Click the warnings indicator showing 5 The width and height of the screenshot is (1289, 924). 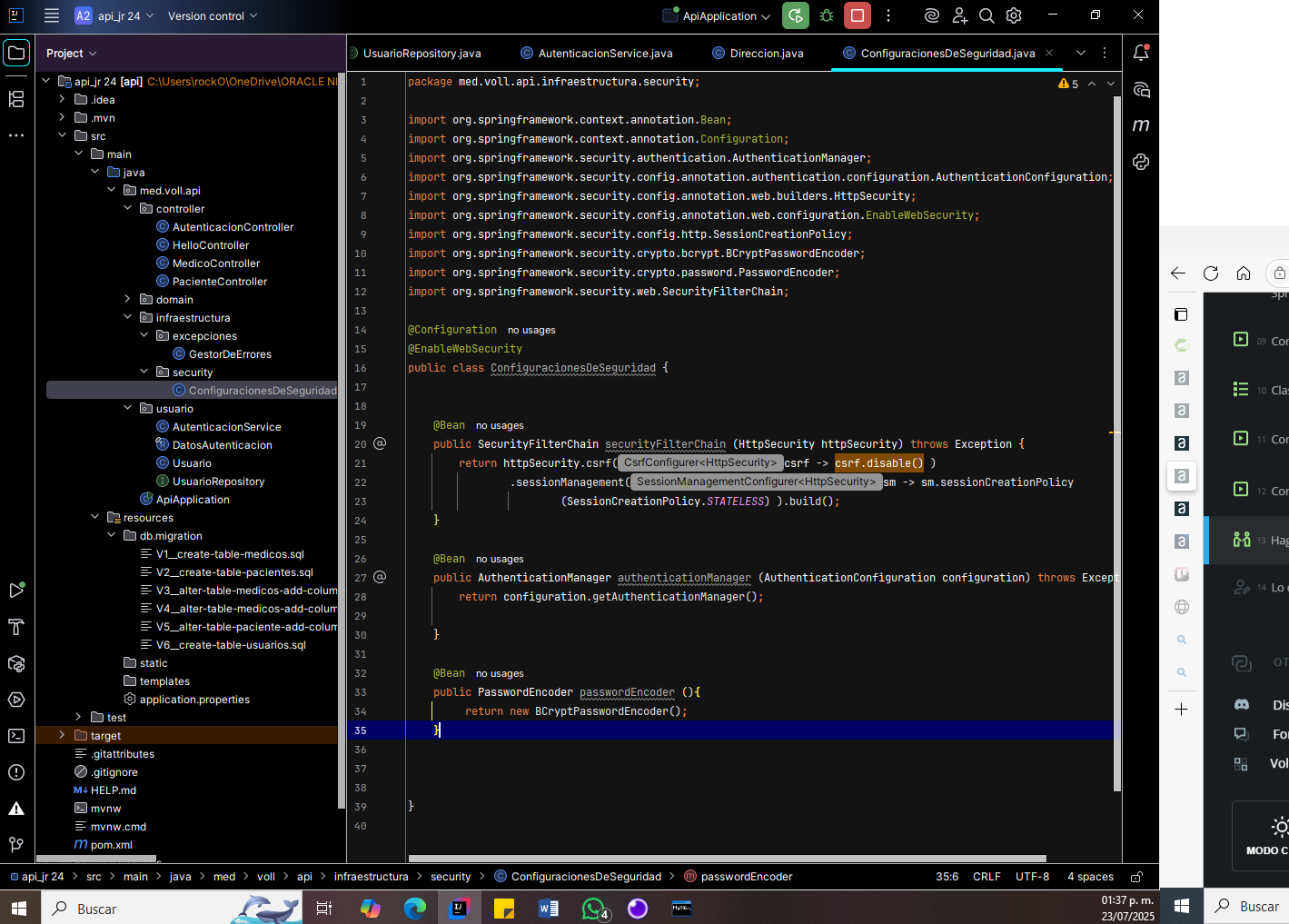click(x=1068, y=84)
